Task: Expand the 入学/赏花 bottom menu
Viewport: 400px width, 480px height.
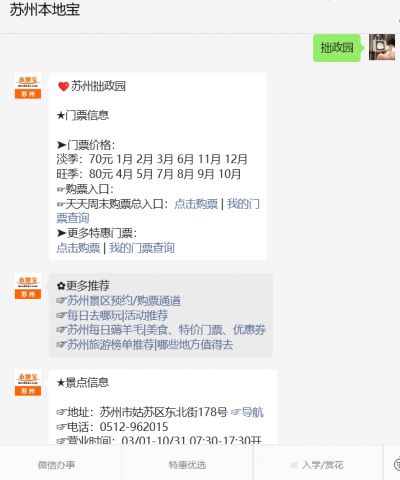Action: coord(318,465)
